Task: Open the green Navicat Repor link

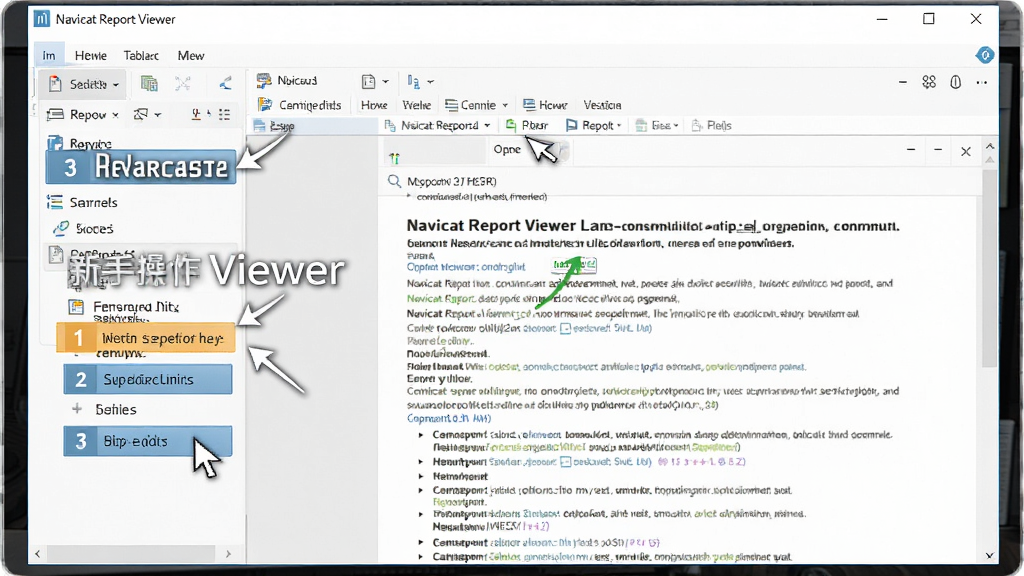Action: pos(441,298)
